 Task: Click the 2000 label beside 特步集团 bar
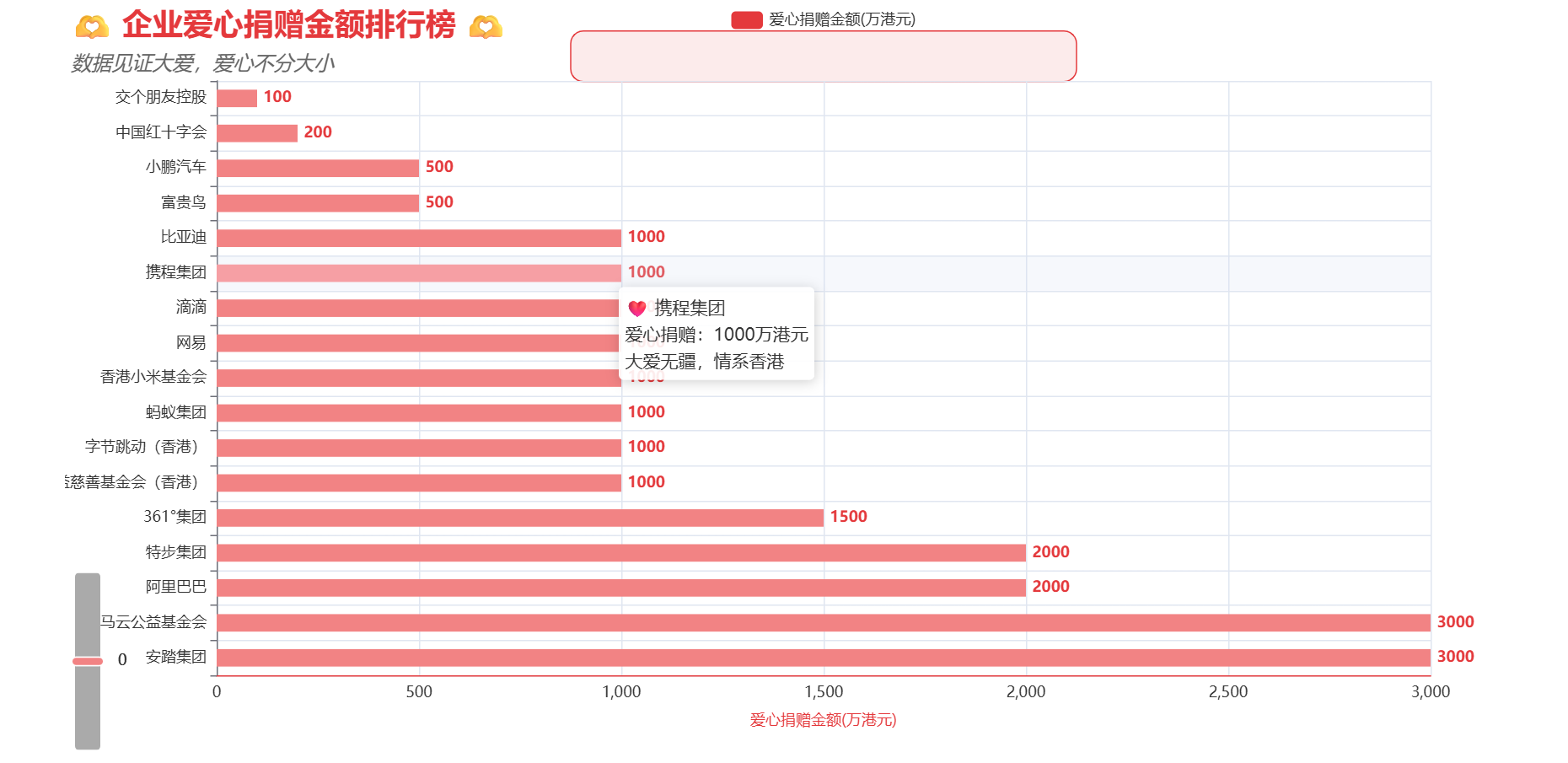point(1050,552)
